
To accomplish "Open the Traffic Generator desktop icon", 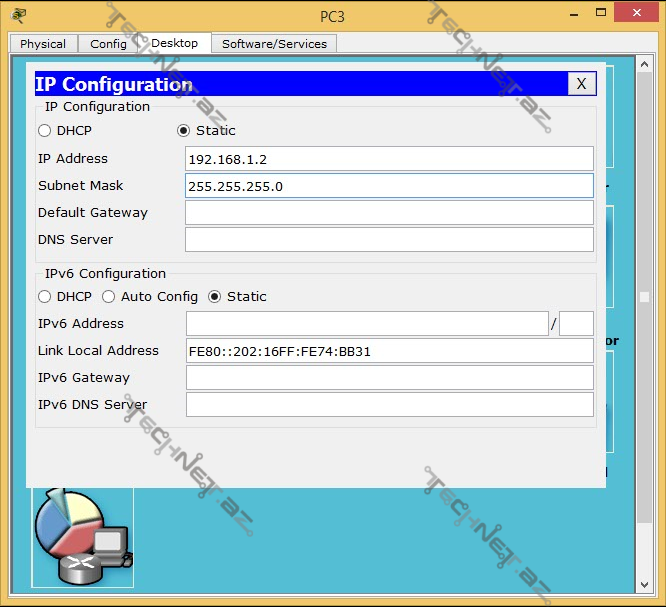I will (x=82, y=537).
